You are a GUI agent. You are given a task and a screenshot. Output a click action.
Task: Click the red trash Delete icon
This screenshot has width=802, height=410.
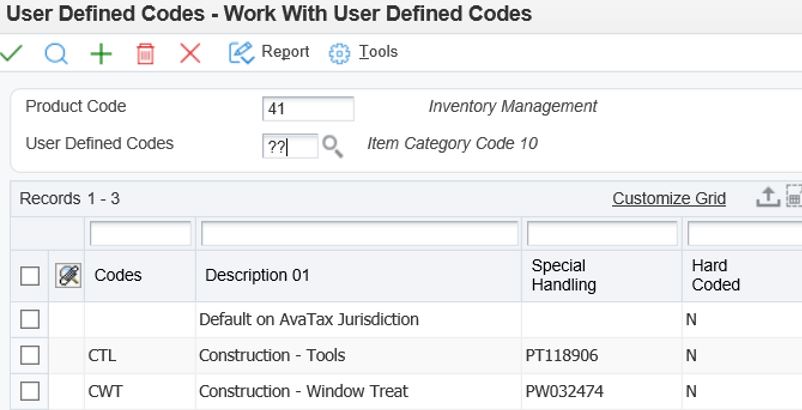coord(145,54)
